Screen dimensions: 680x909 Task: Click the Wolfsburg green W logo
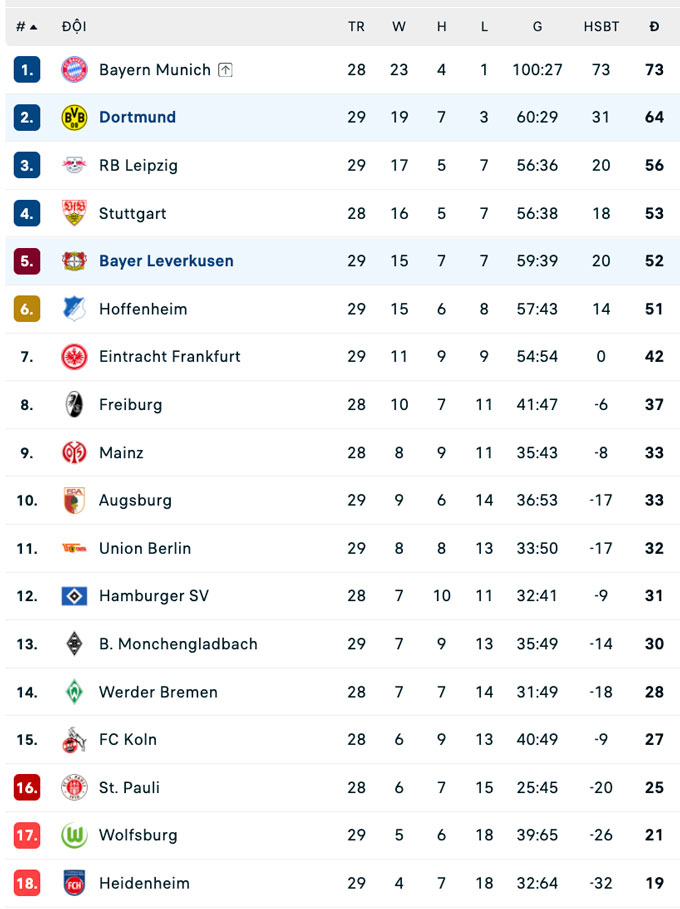[x=74, y=835]
